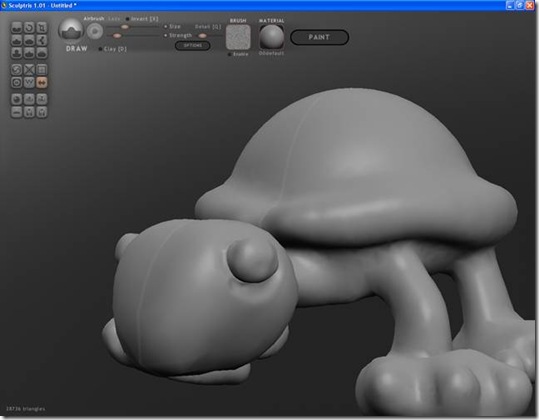Screen dimensions: 539x420
Task: Click the Save file icon
Action: click(42, 99)
